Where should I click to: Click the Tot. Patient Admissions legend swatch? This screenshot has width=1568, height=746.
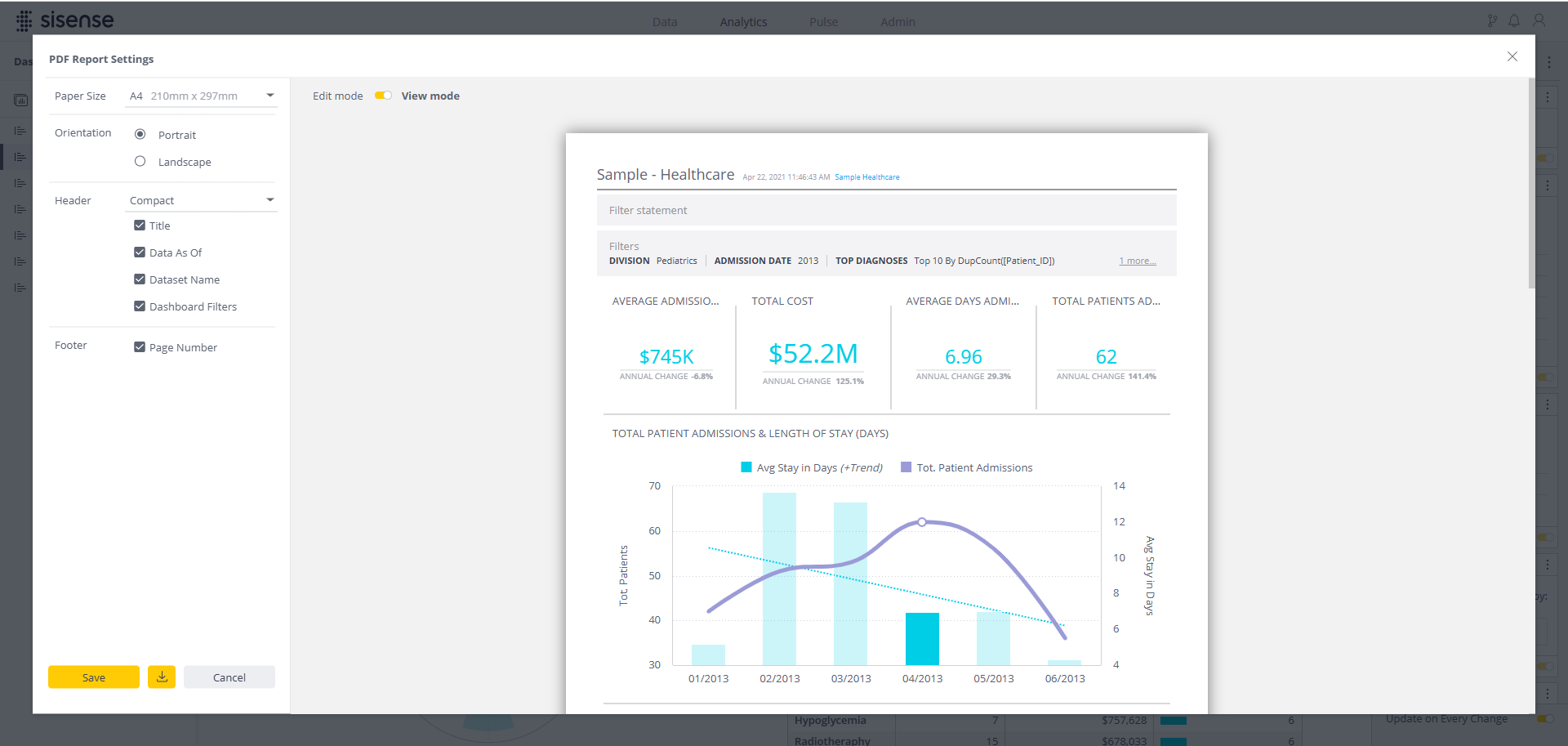(x=906, y=467)
